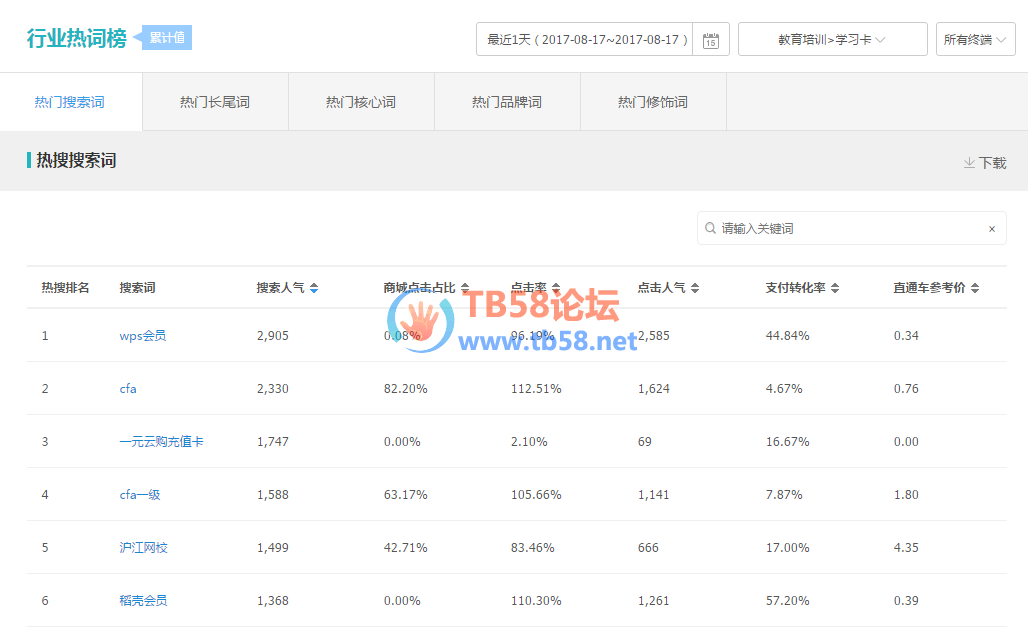The image size is (1028, 642).
Task: Focus the 请输入关键词 search field
Action: (x=845, y=229)
